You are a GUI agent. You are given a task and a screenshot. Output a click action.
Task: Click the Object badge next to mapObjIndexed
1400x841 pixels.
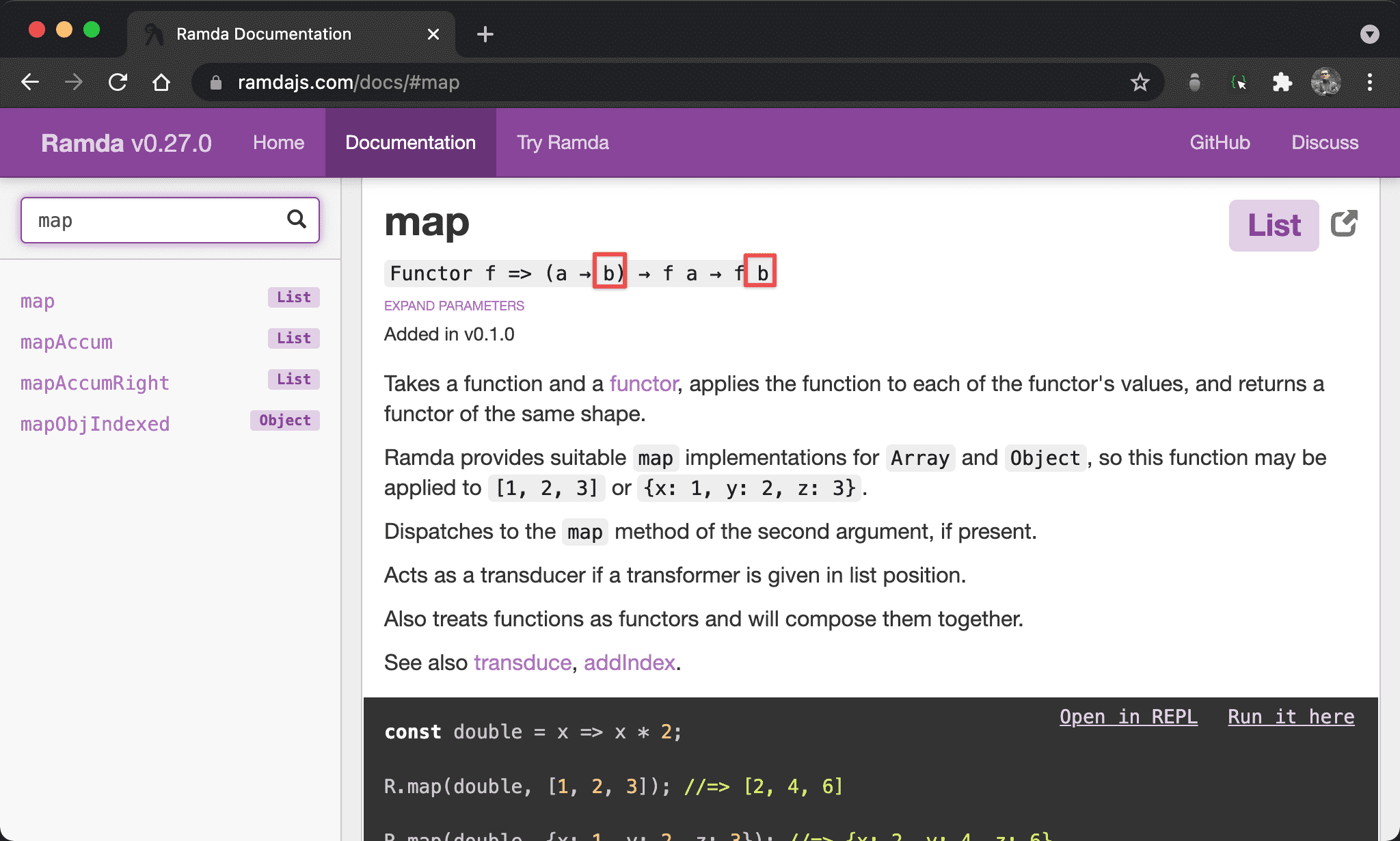(285, 420)
